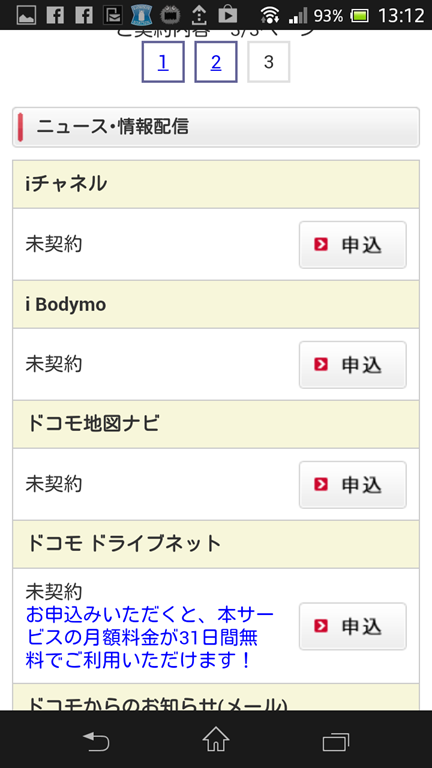Click 申込 button for ドコモ ドライブネット
This screenshot has width=432, height=768.
(x=353, y=626)
